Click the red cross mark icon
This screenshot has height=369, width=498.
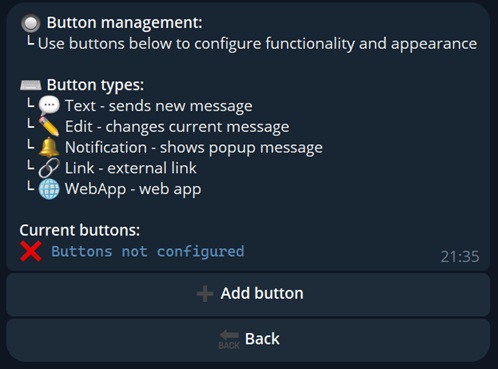coord(31,251)
